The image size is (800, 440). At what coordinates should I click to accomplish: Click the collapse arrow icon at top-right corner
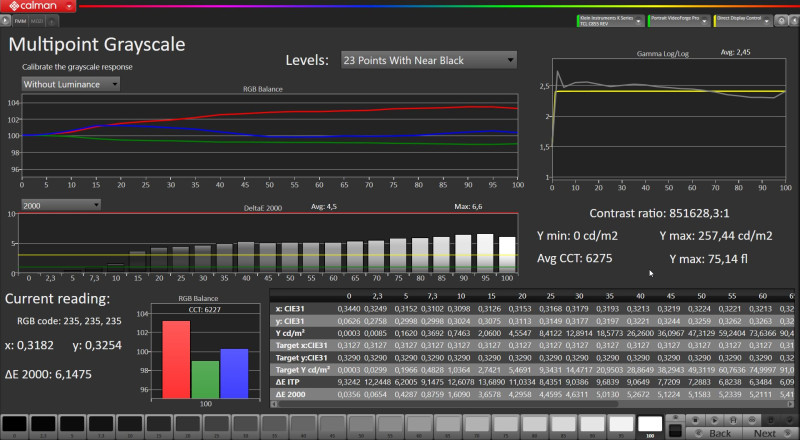click(794, 20)
